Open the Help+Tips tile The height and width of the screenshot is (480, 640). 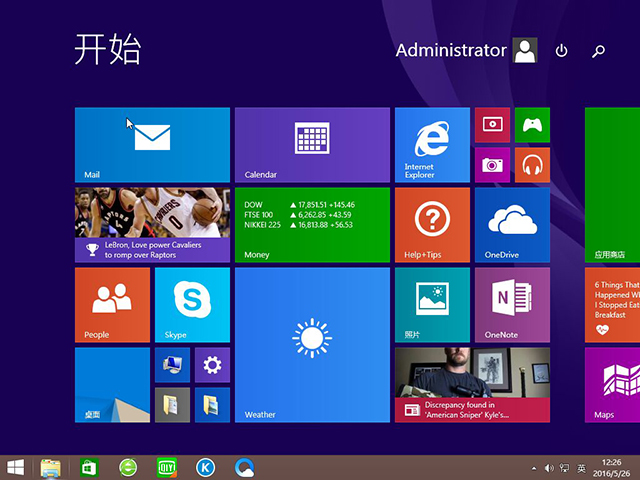[x=432, y=225]
